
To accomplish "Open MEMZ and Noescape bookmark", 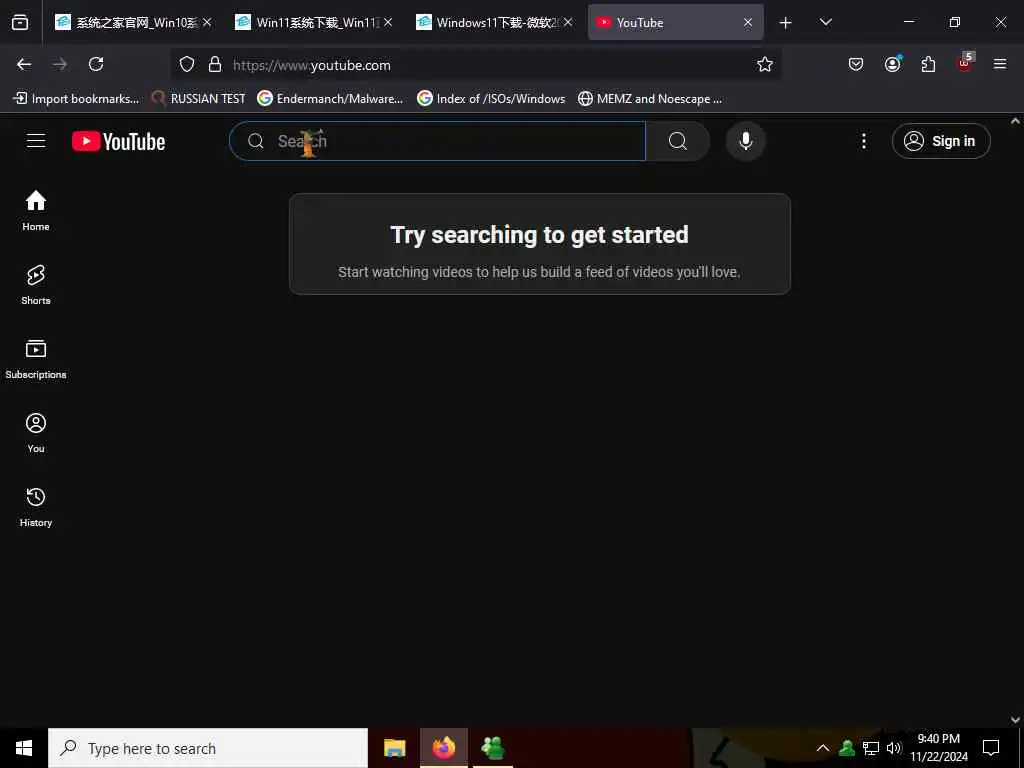I will coord(650,99).
